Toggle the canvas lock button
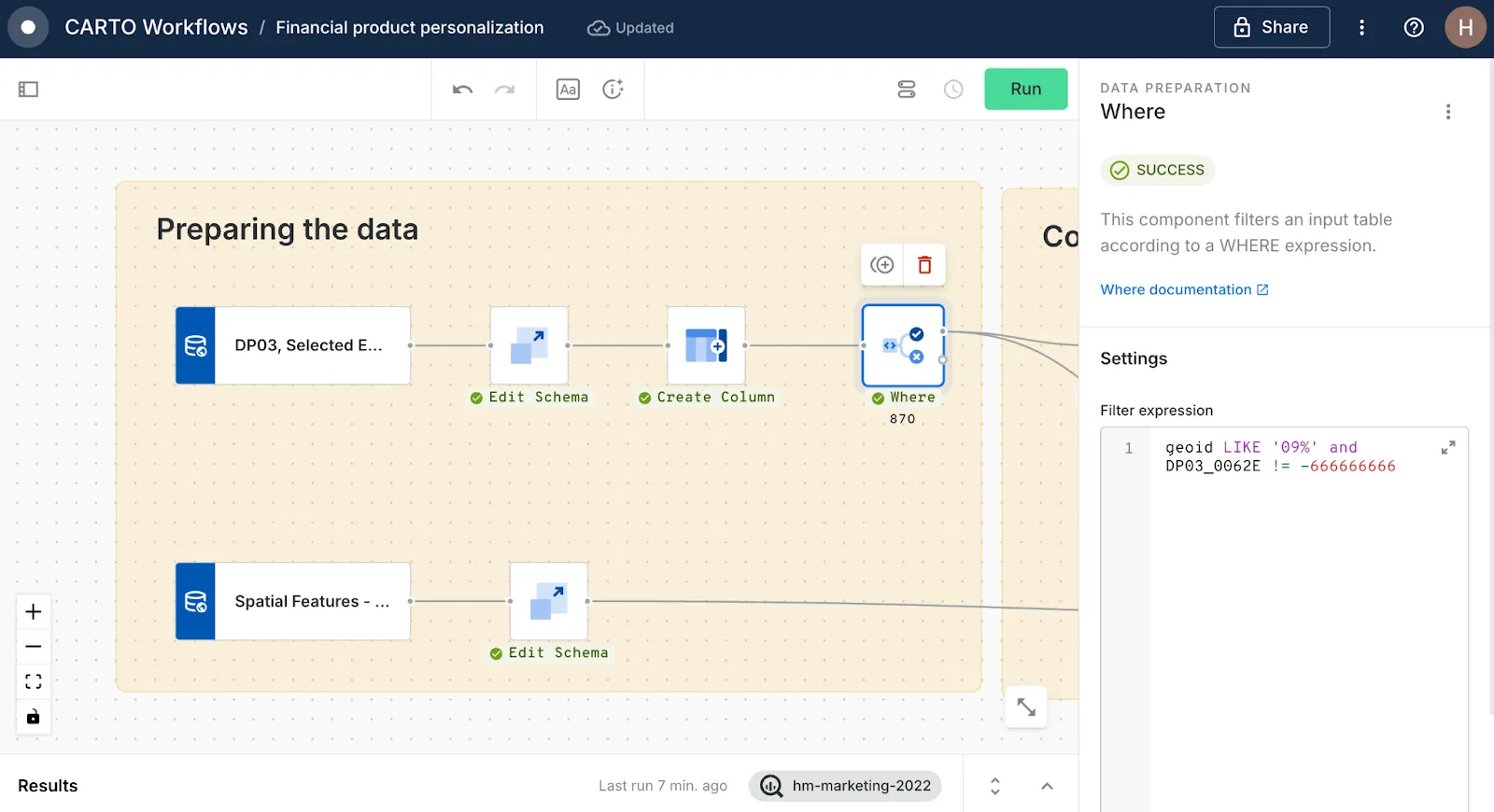 [x=34, y=717]
